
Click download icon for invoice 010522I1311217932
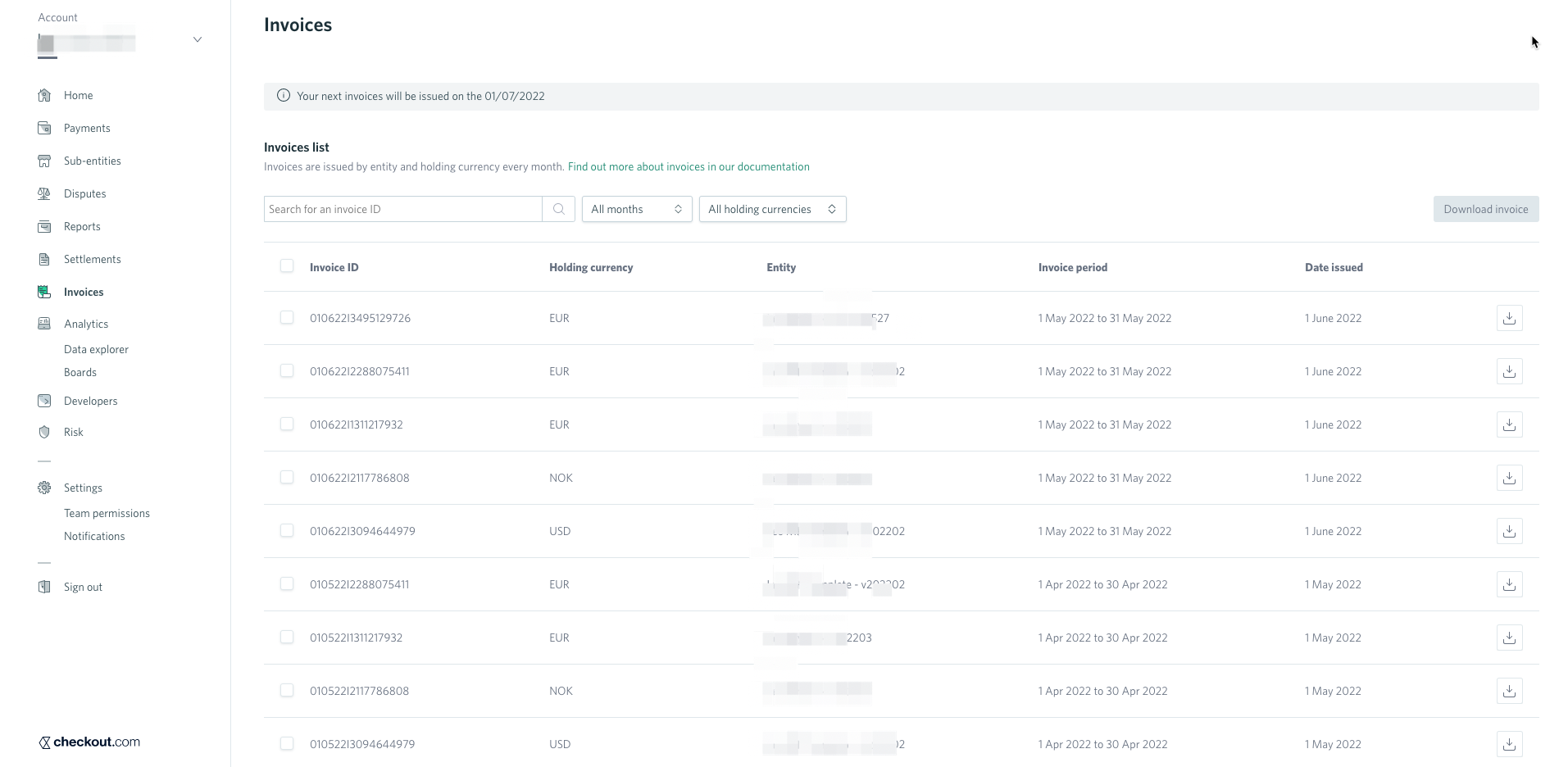point(1509,638)
